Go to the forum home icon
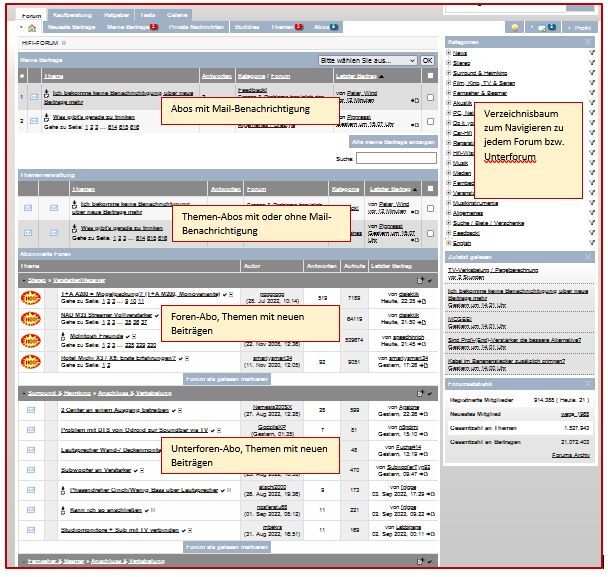 tap(32, 28)
